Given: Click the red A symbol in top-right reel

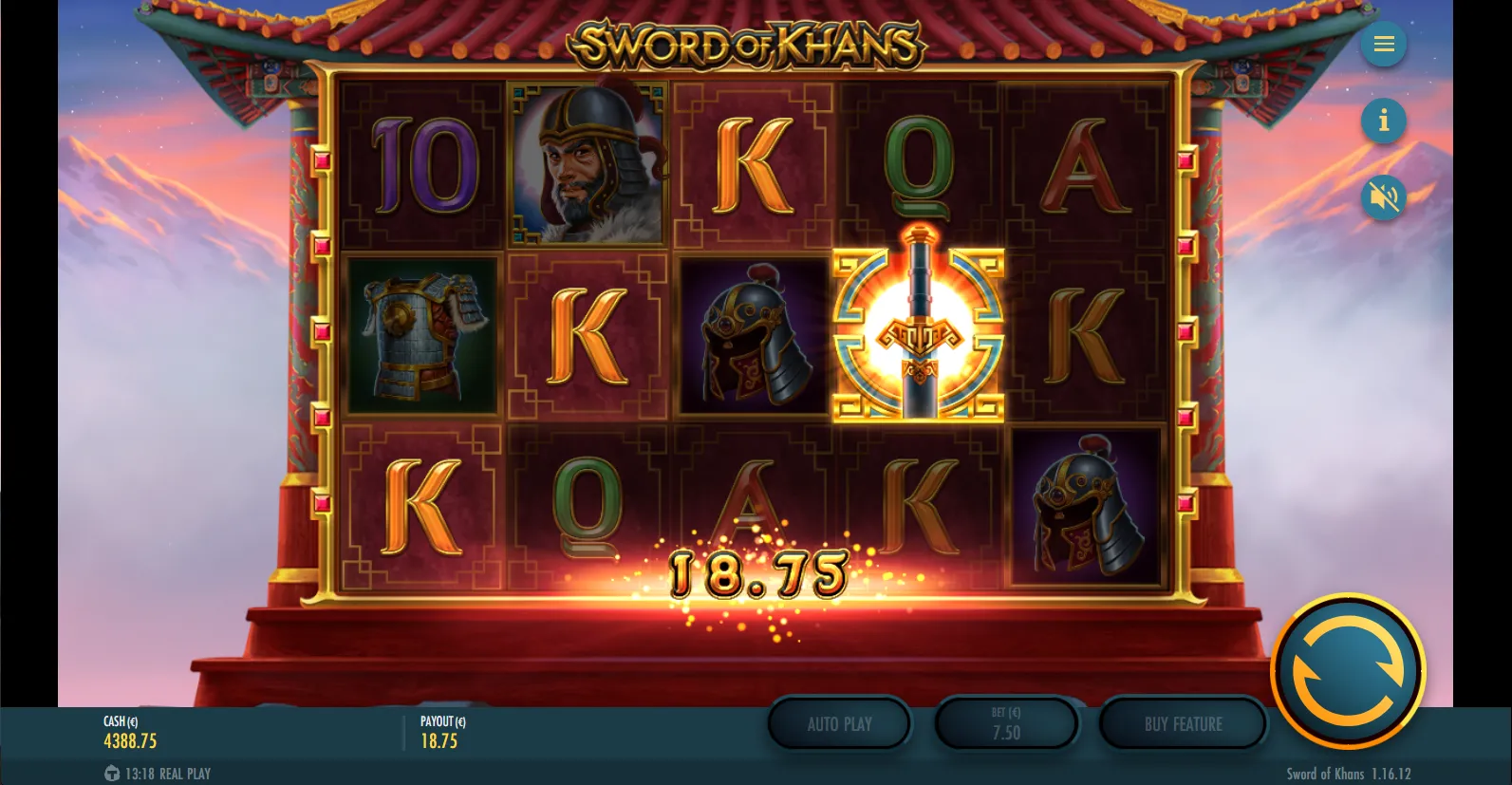Looking at the screenshot, I should click(x=1085, y=165).
